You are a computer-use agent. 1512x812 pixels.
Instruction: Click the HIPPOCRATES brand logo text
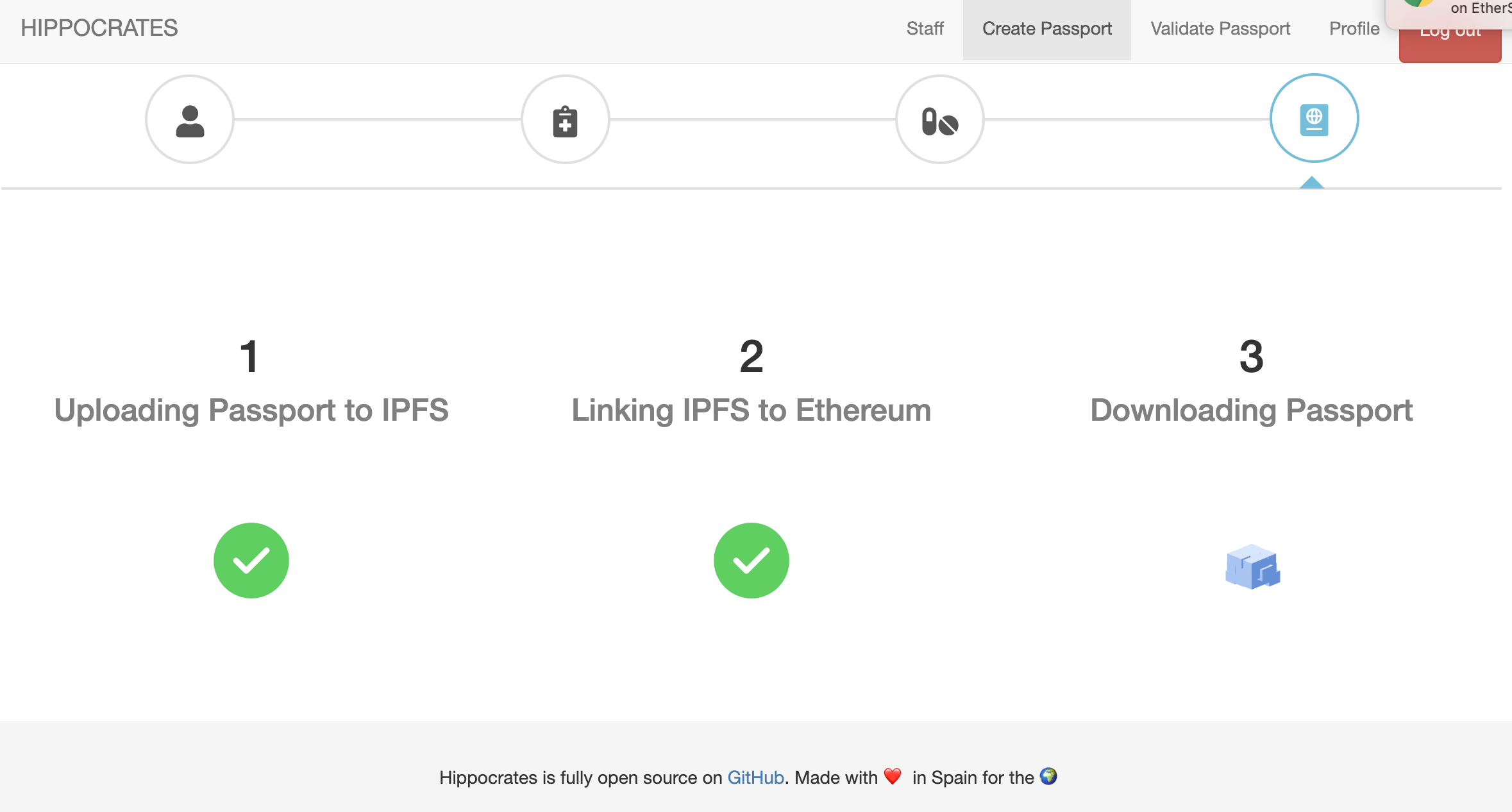point(99,28)
